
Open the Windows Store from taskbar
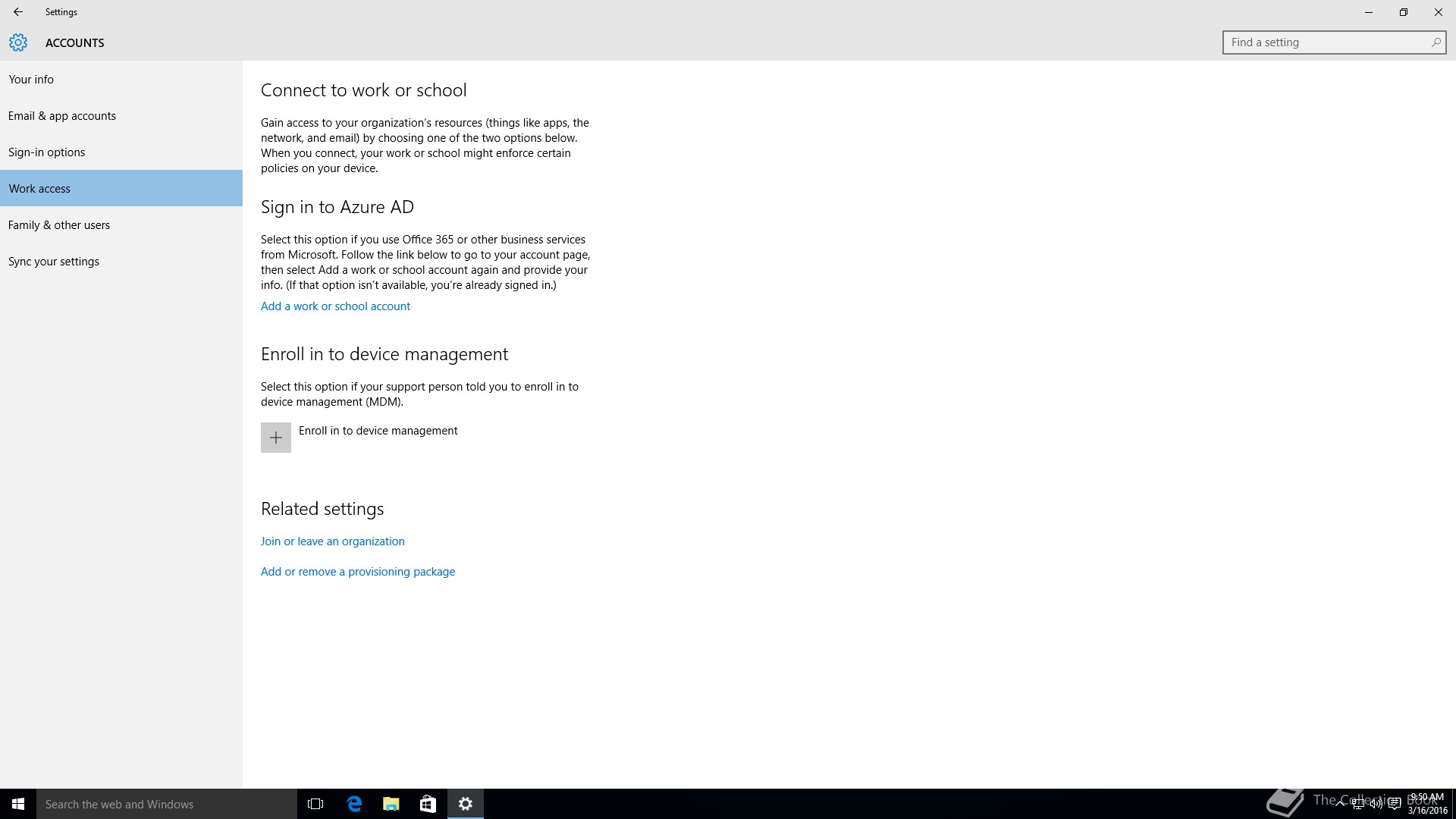tap(428, 804)
